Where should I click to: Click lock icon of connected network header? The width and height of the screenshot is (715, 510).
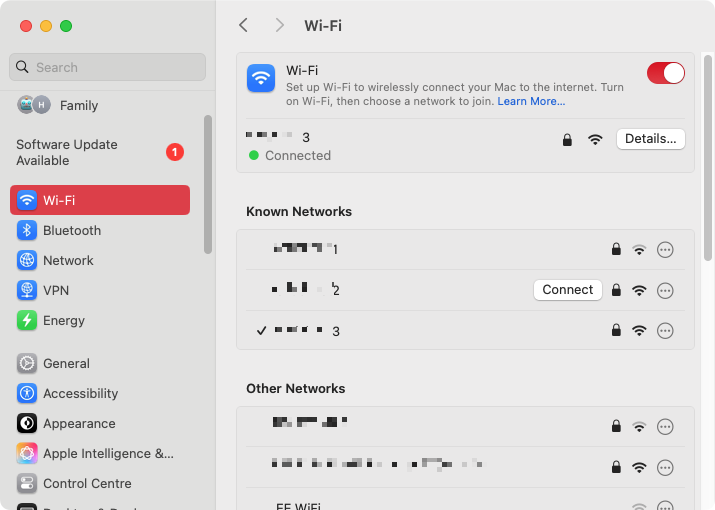567,140
